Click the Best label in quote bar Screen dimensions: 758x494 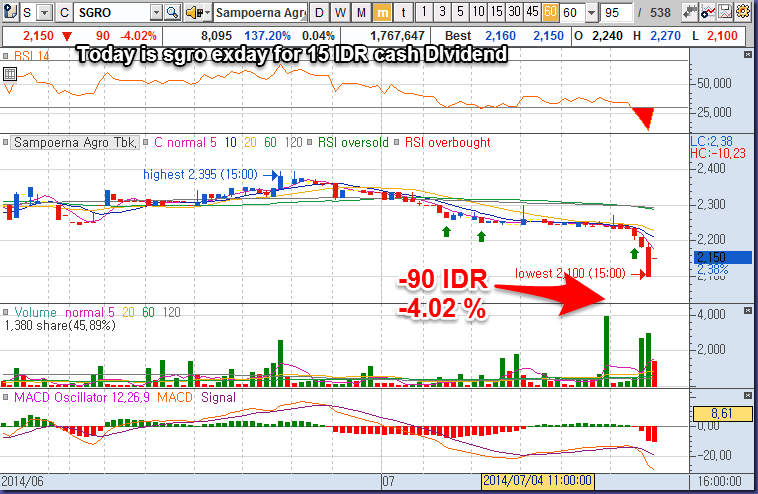[458, 36]
